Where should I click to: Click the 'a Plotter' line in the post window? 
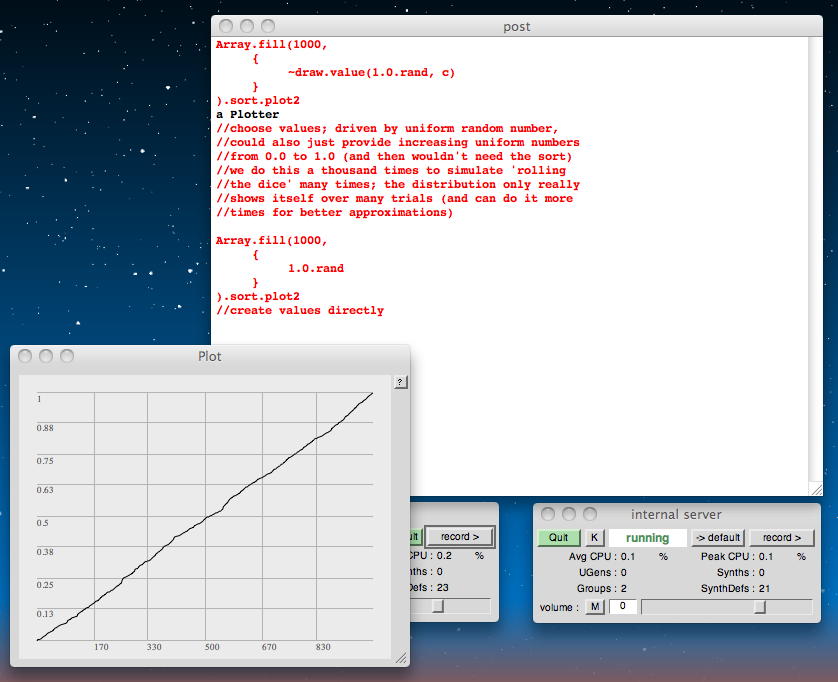[248, 115]
